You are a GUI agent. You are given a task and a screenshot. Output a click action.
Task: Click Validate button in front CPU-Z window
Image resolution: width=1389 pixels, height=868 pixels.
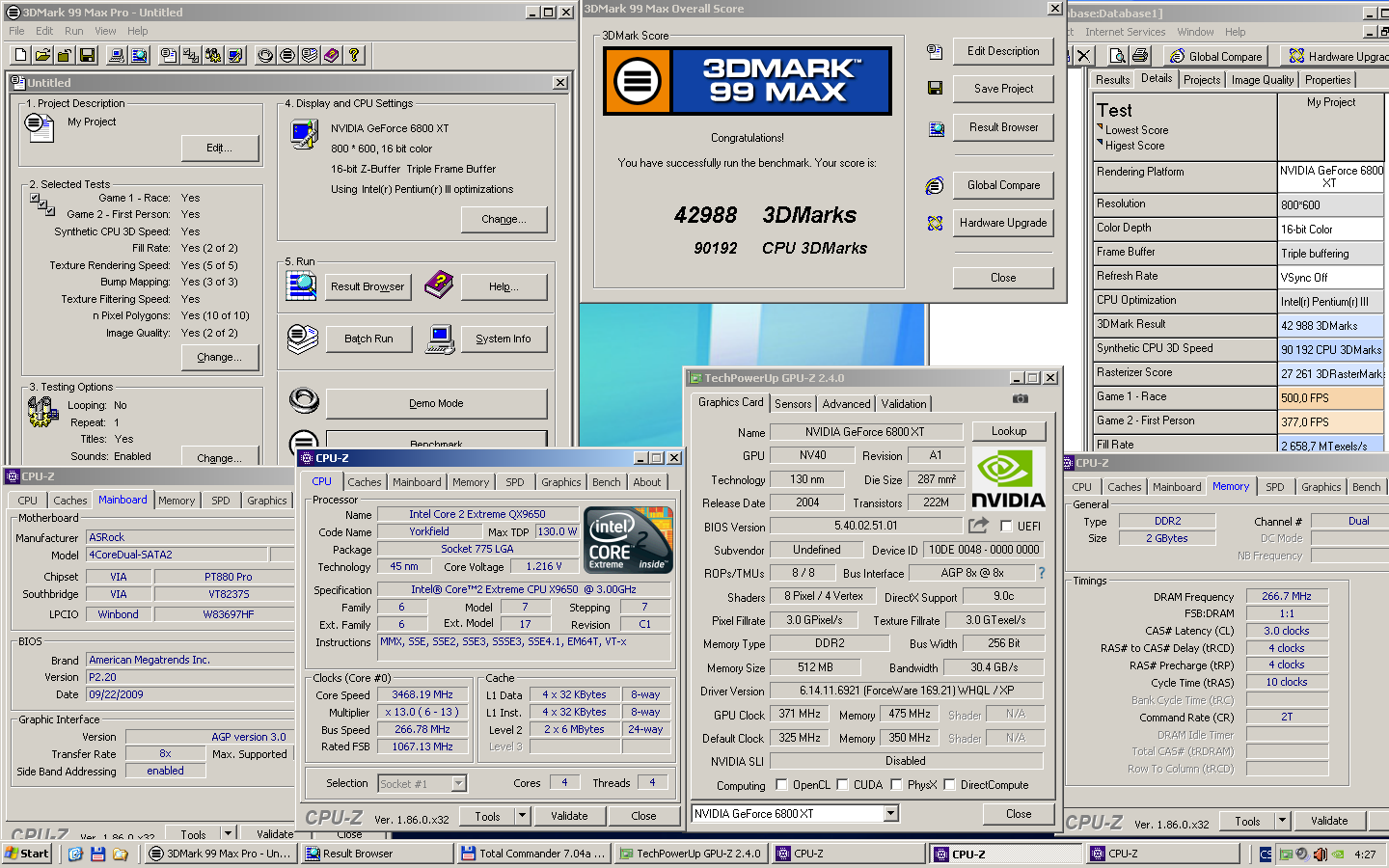[x=569, y=816]
